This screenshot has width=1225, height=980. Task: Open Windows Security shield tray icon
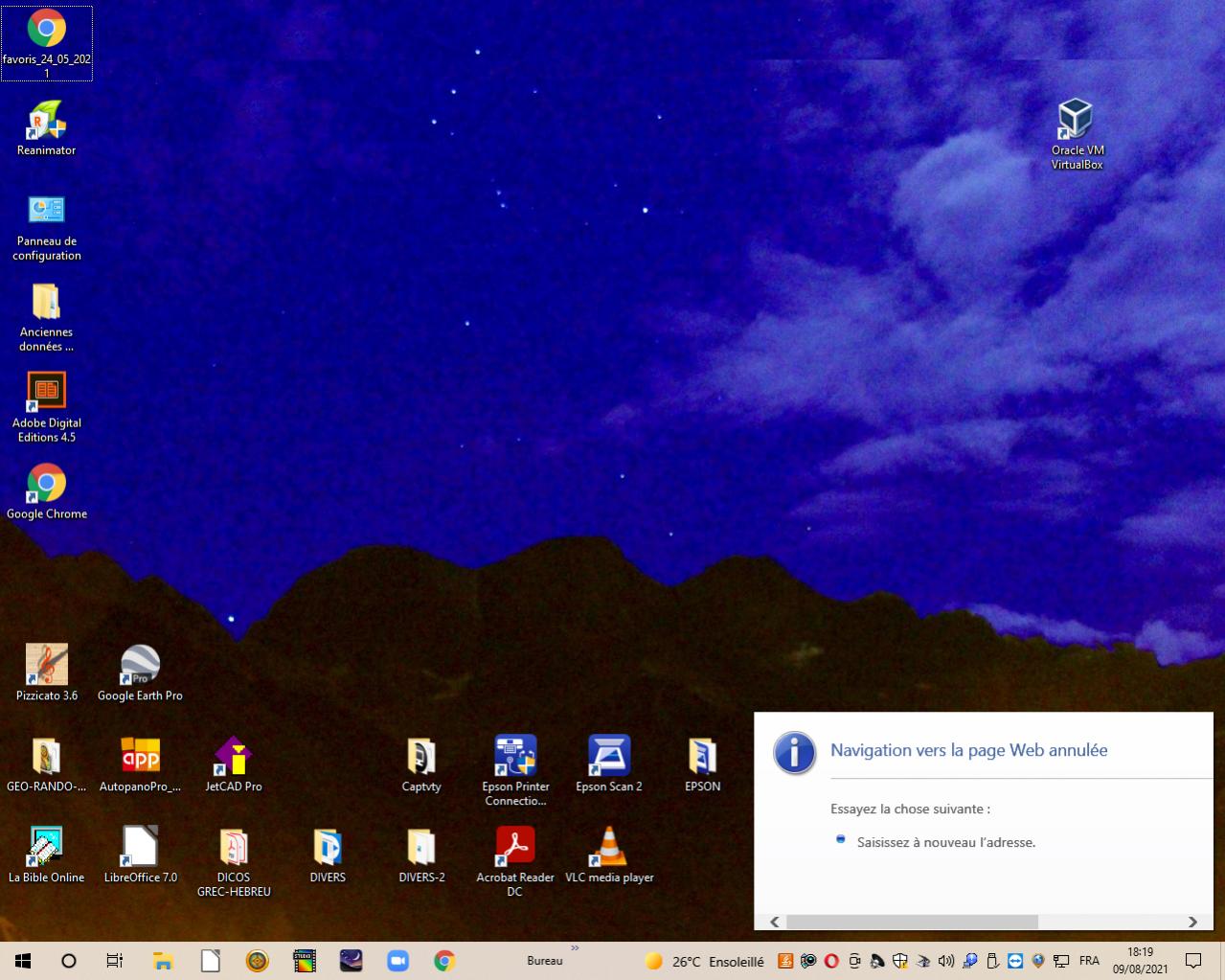pyautogui.click(x=900, y=961)
